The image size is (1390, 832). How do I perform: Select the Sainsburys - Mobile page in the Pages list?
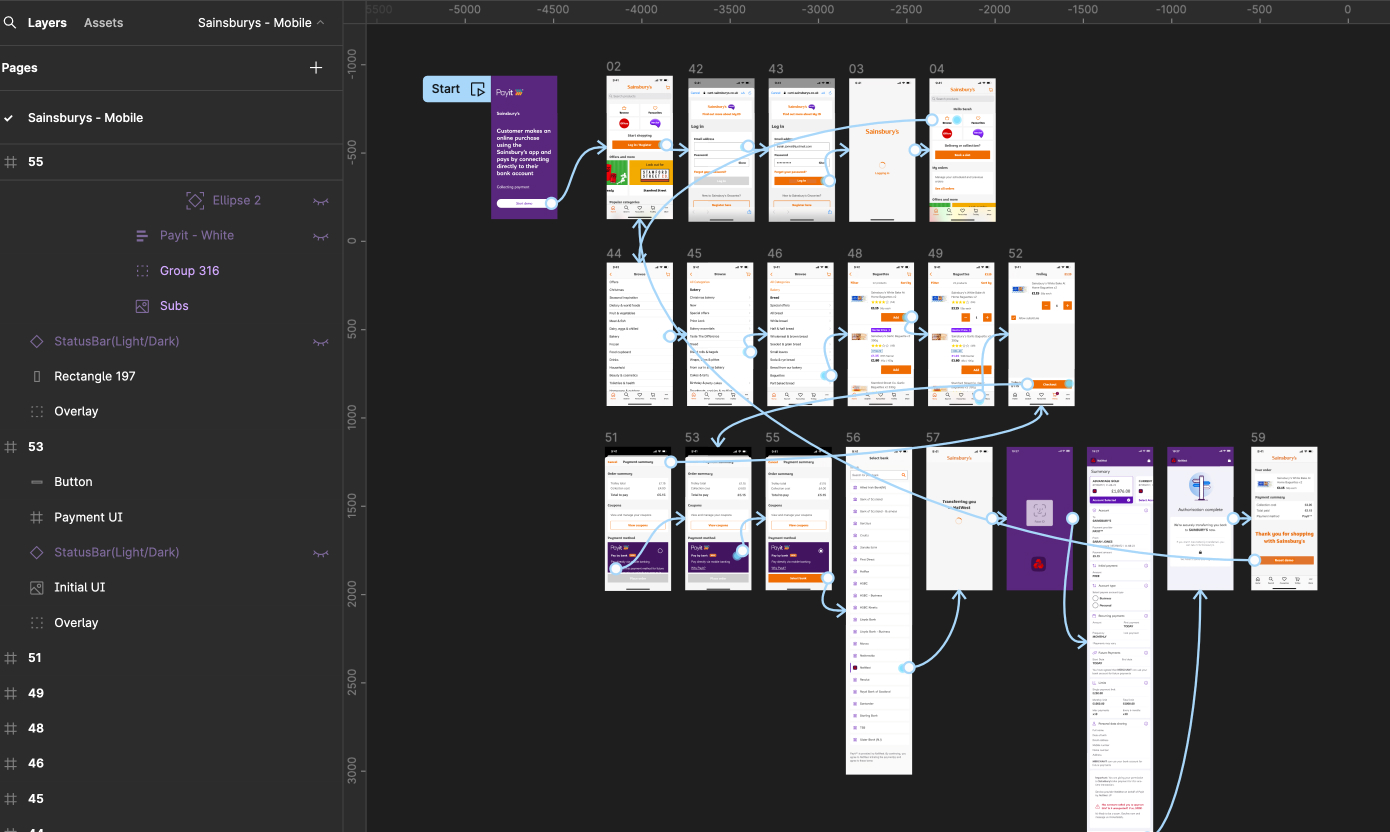[x=85, y=117]
